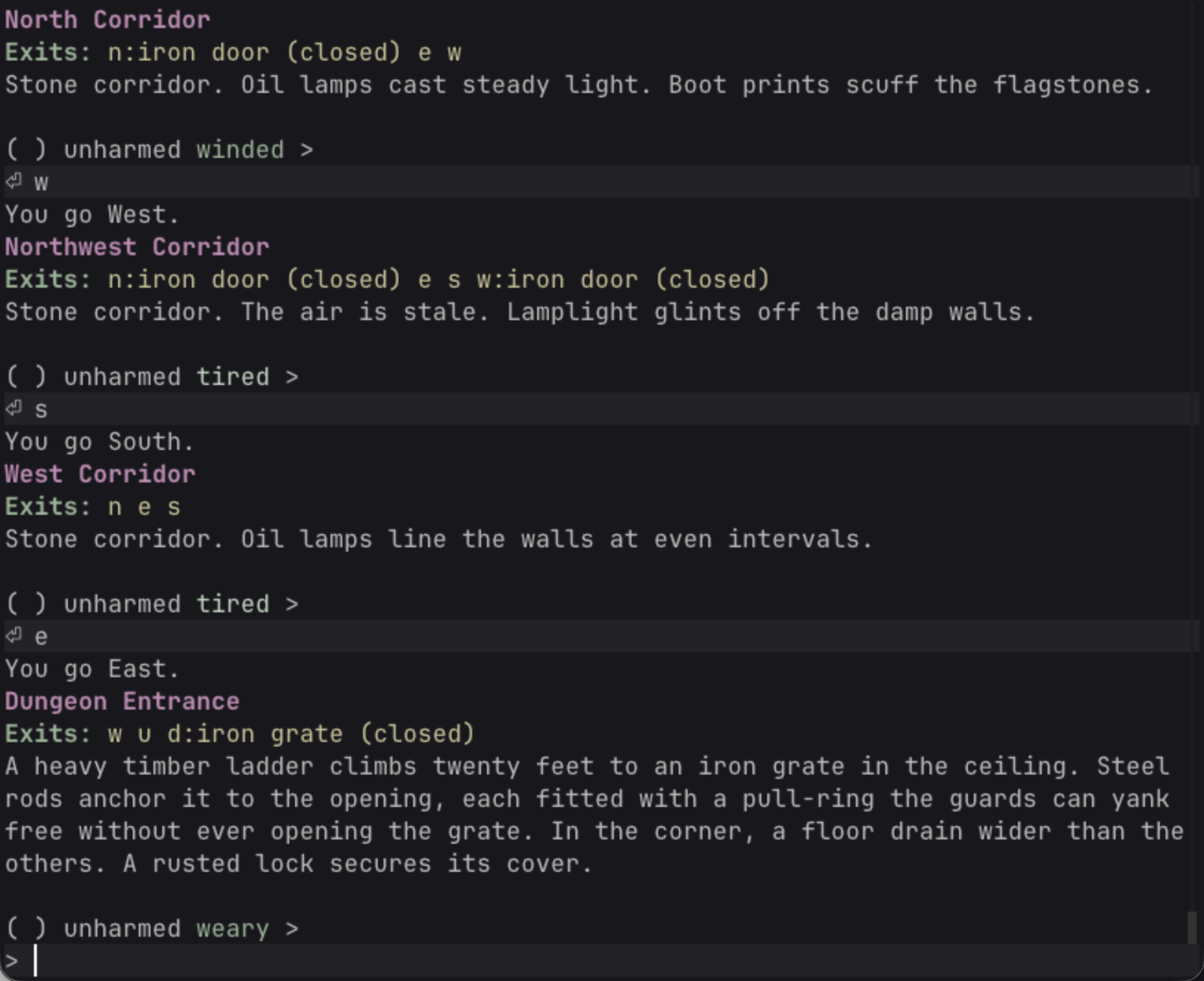This screenshot has height=981, width=1204.
Task: Click the return icon beside the "s" command
Action: coord(14,409)
